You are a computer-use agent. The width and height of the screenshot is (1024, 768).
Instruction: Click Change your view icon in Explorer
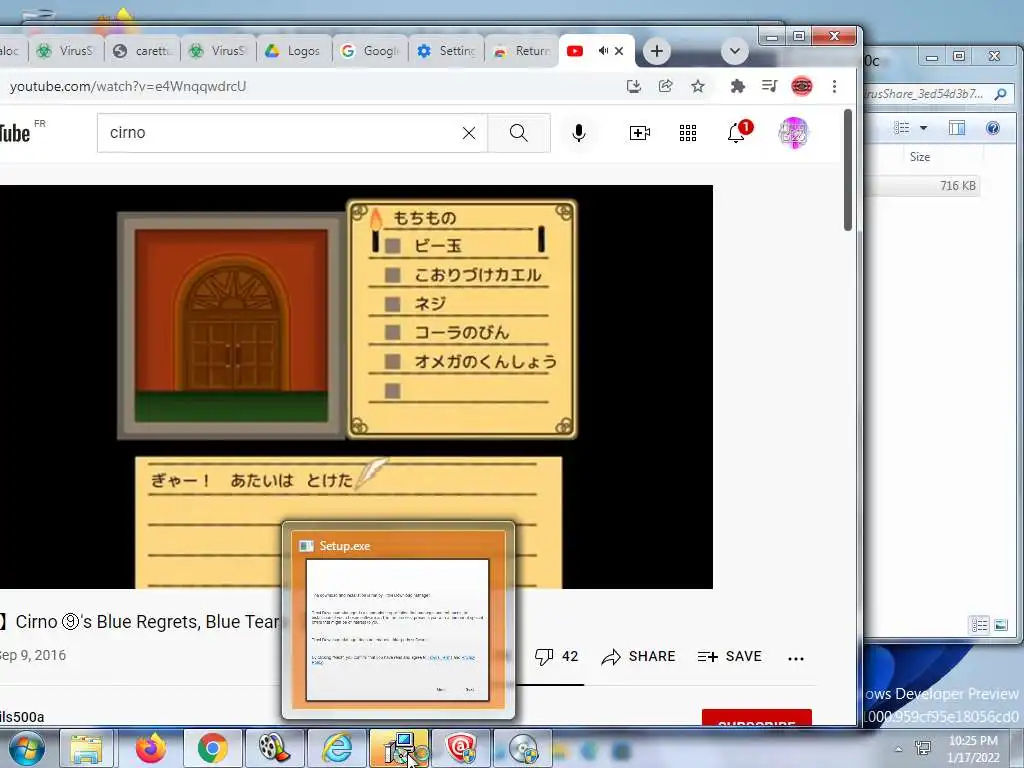(x=902, y=128)
